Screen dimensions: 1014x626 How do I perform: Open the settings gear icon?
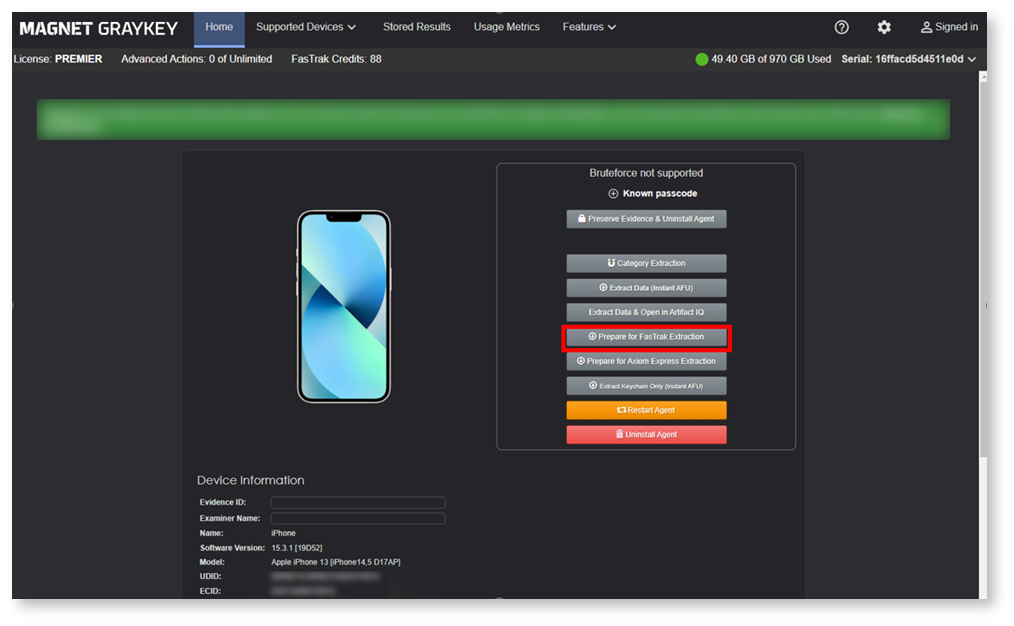point(884,27)
